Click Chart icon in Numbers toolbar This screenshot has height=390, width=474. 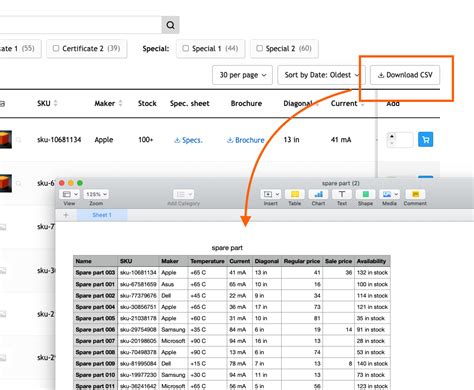point(318,194)
